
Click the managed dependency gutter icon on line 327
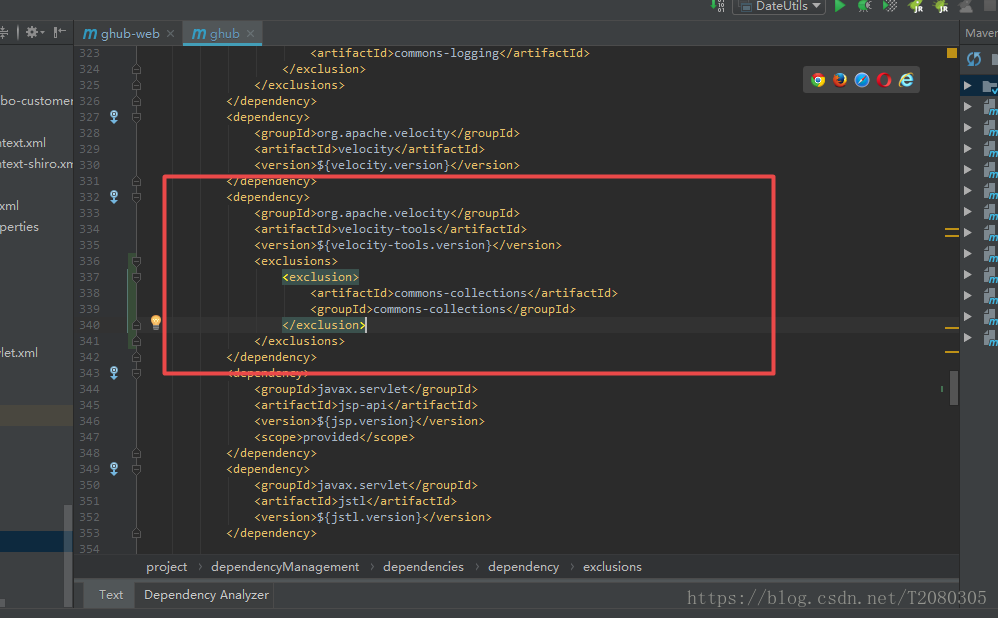pyautogui.click(x=114, y=116)
